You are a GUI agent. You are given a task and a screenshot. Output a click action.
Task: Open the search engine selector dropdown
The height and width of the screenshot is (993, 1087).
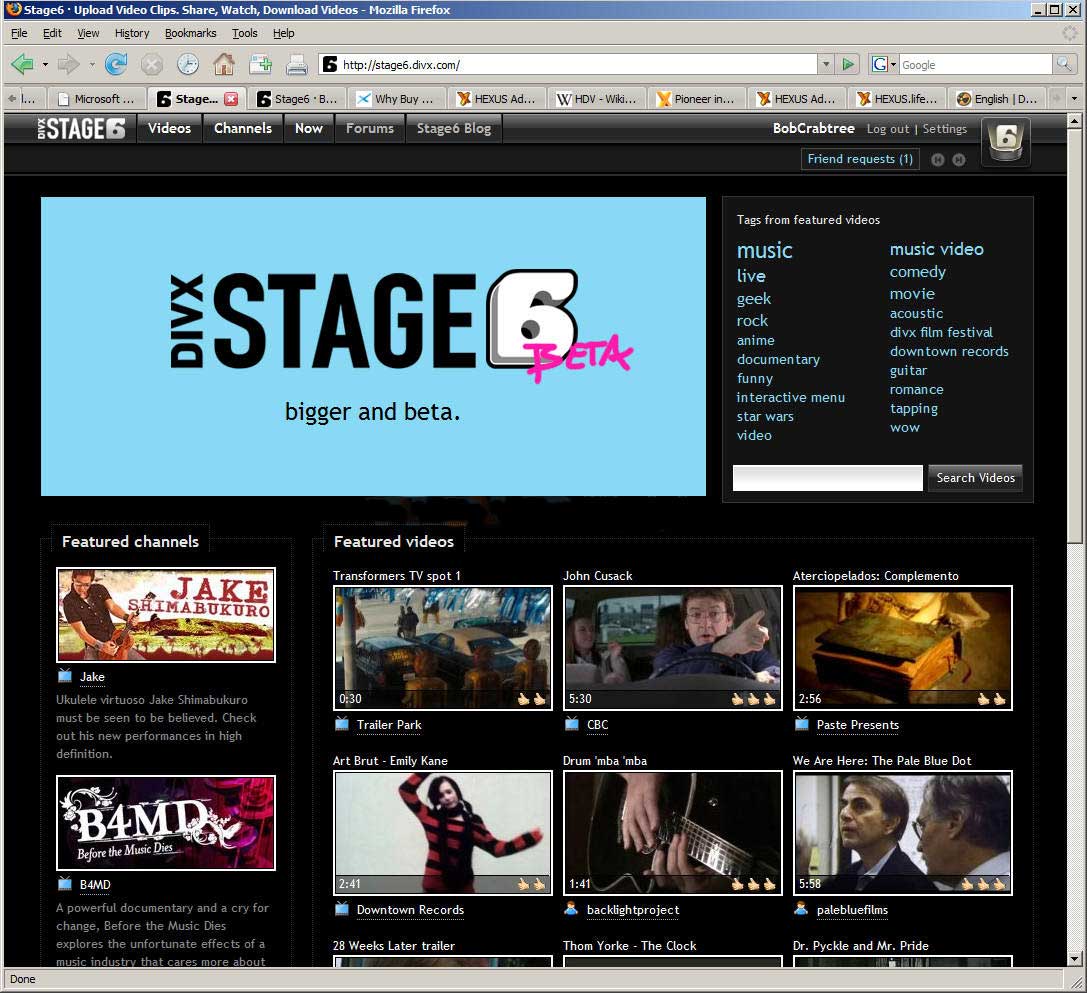pyautogui.click(x=882, y=64)
